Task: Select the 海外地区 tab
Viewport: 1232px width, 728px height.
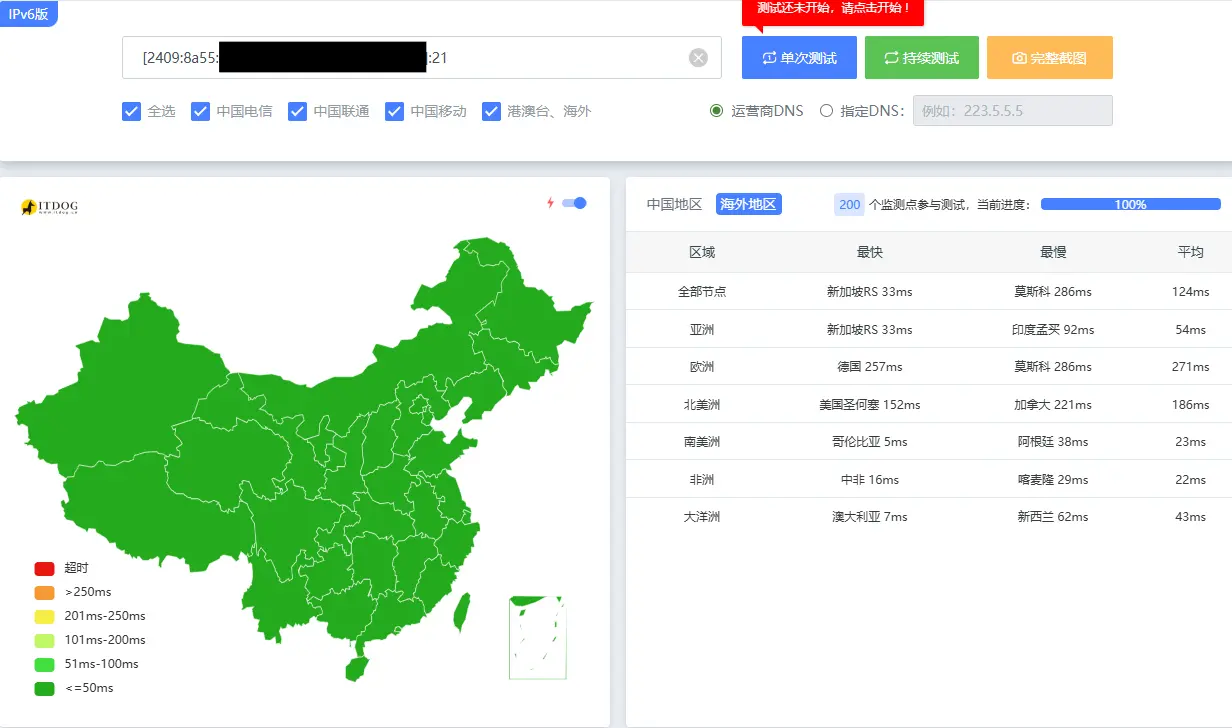Action: tap(748, 204)
